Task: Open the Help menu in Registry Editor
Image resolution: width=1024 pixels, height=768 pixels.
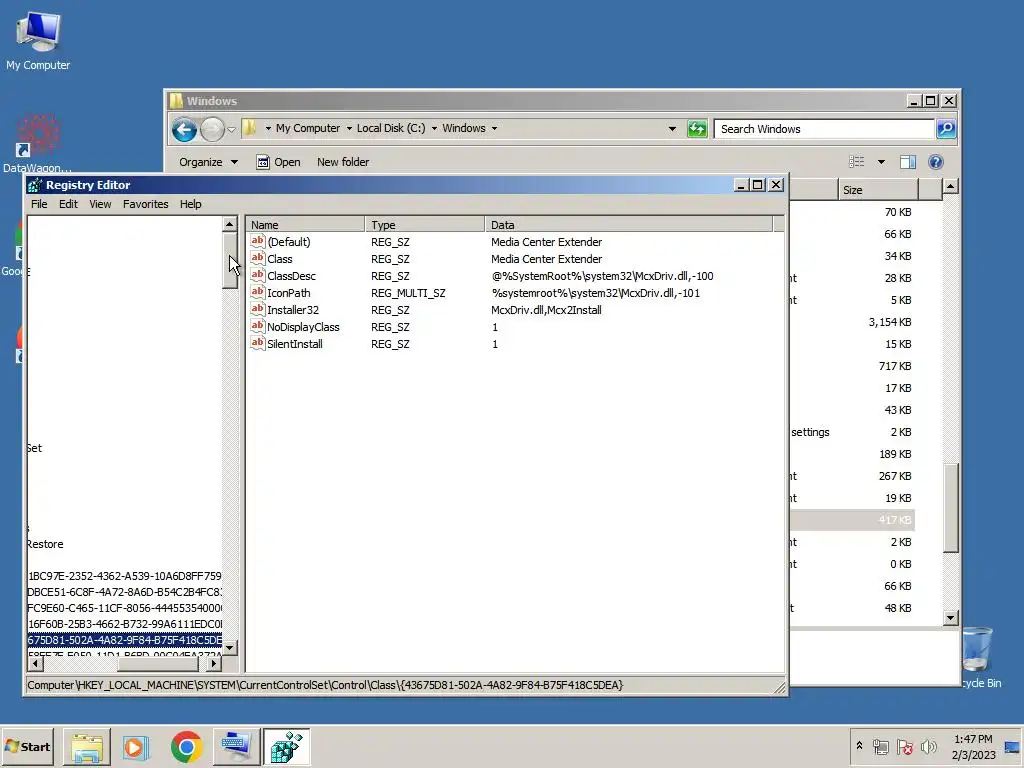Action: click(x=191, y=204)
